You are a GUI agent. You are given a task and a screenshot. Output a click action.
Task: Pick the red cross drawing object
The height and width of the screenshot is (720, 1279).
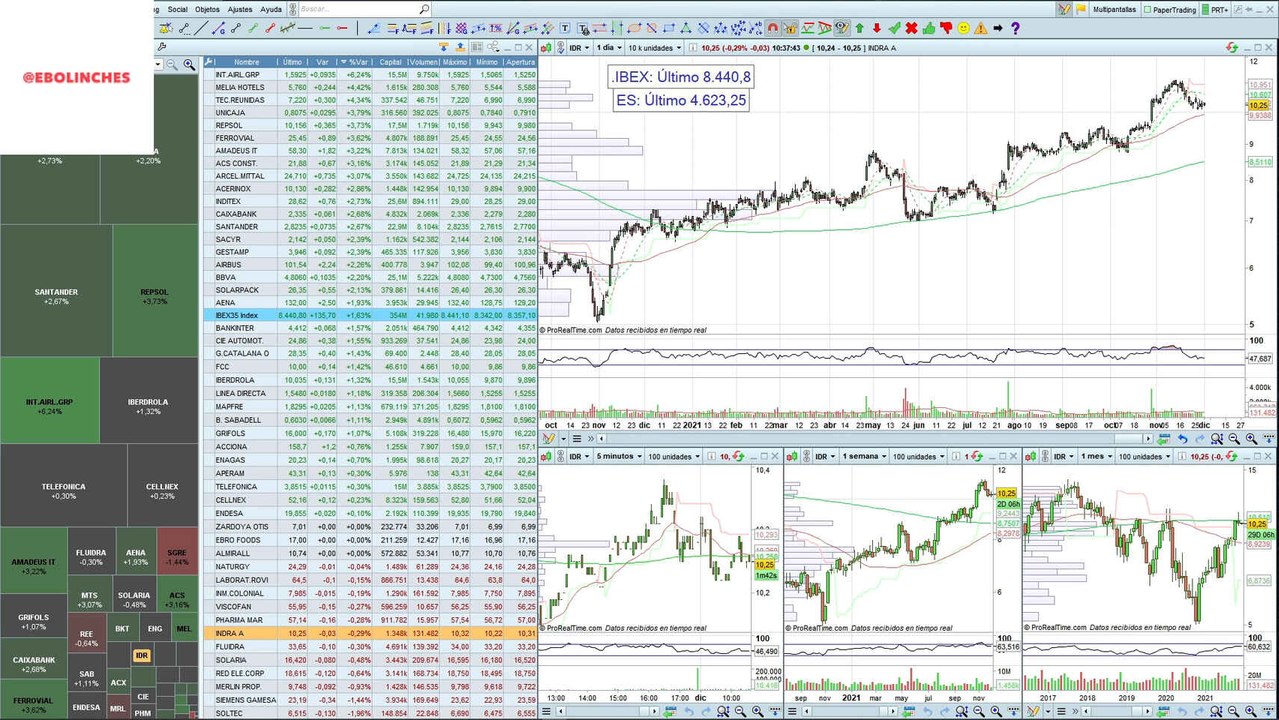coord(911,28)
